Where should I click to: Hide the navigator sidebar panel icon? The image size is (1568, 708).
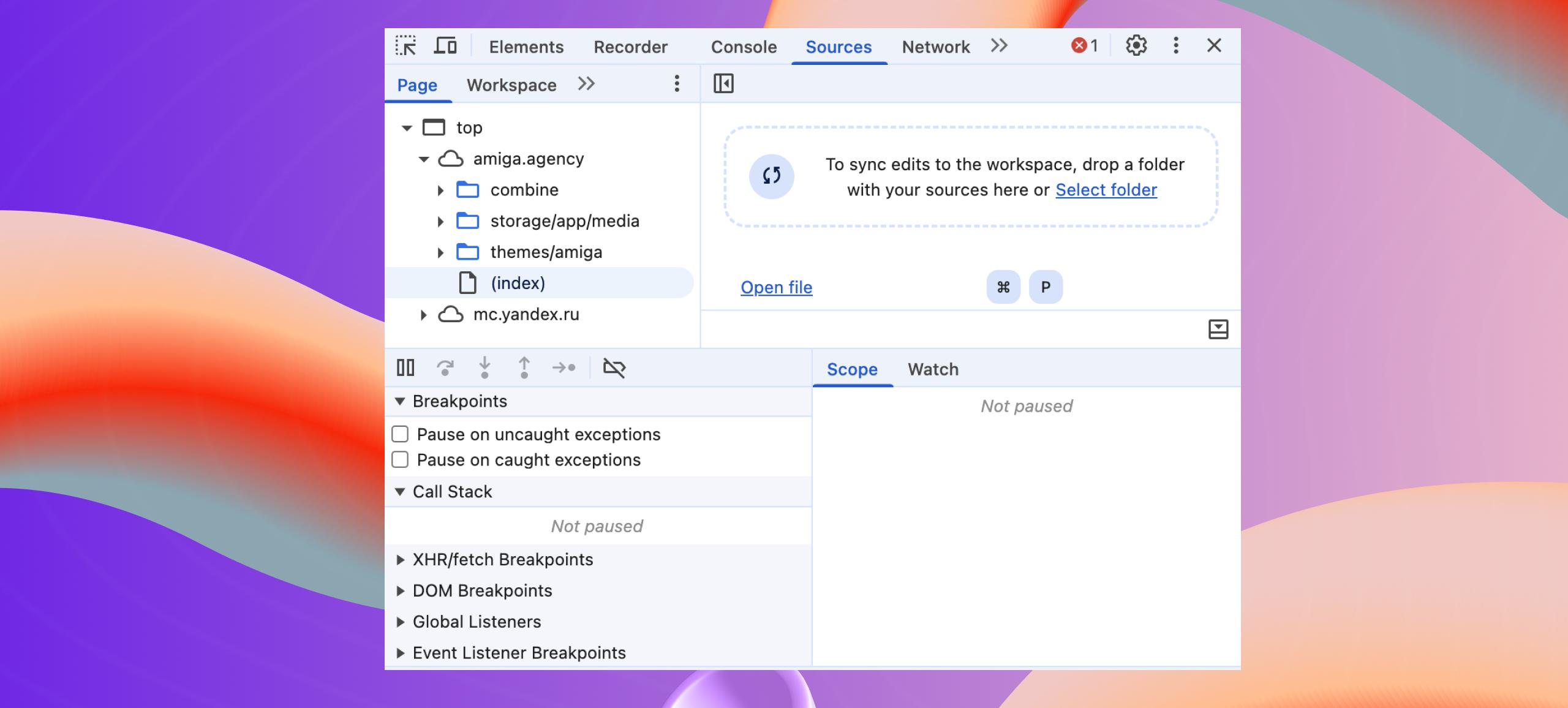pos(723,83)
